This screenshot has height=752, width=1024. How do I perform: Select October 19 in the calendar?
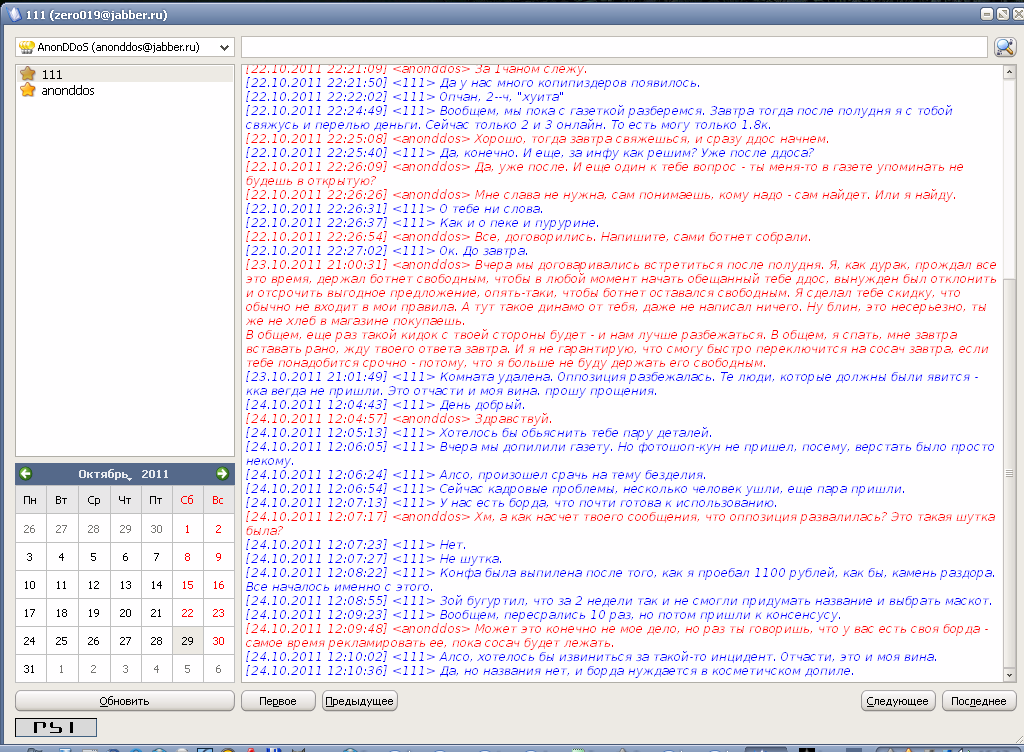tap(93, 613)
